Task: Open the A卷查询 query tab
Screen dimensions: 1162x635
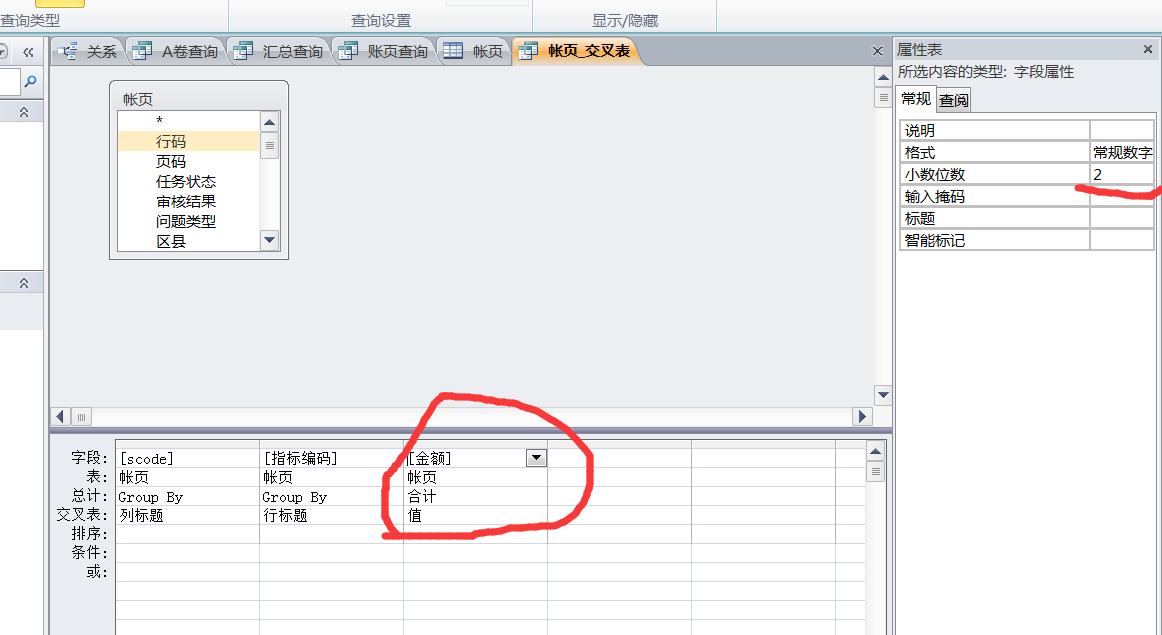Action: (x=178, y=52)
